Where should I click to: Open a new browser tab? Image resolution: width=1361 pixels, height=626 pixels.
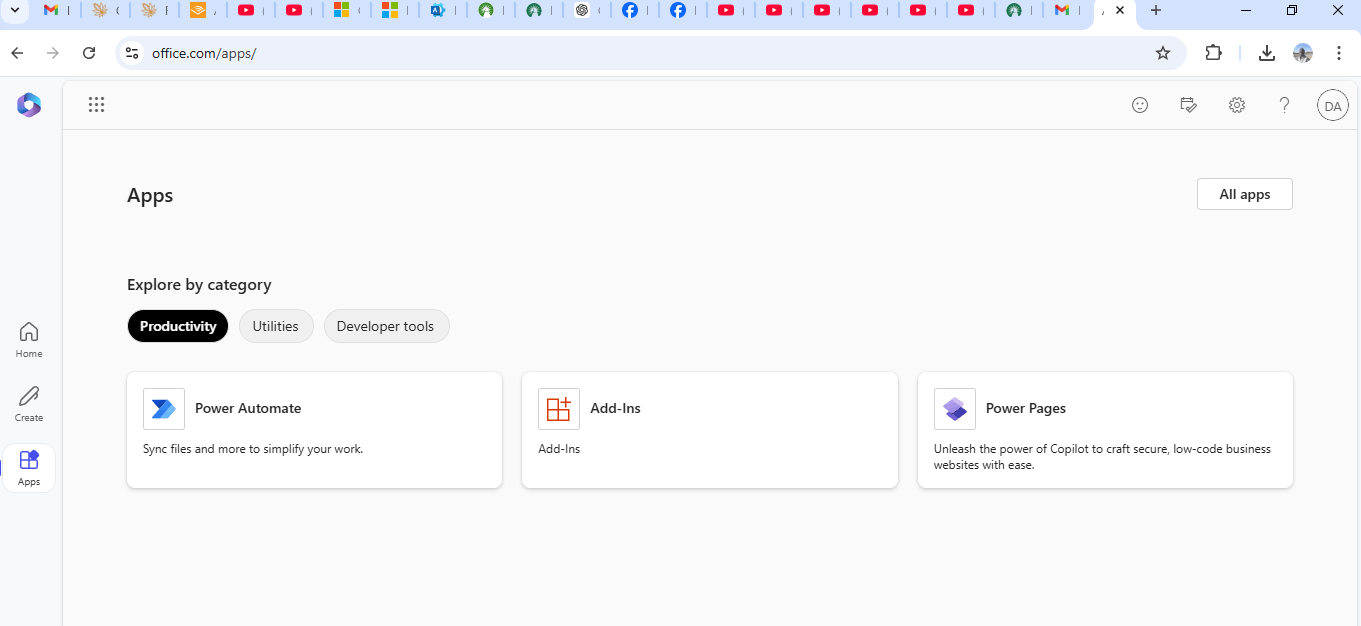[1156, 10]
